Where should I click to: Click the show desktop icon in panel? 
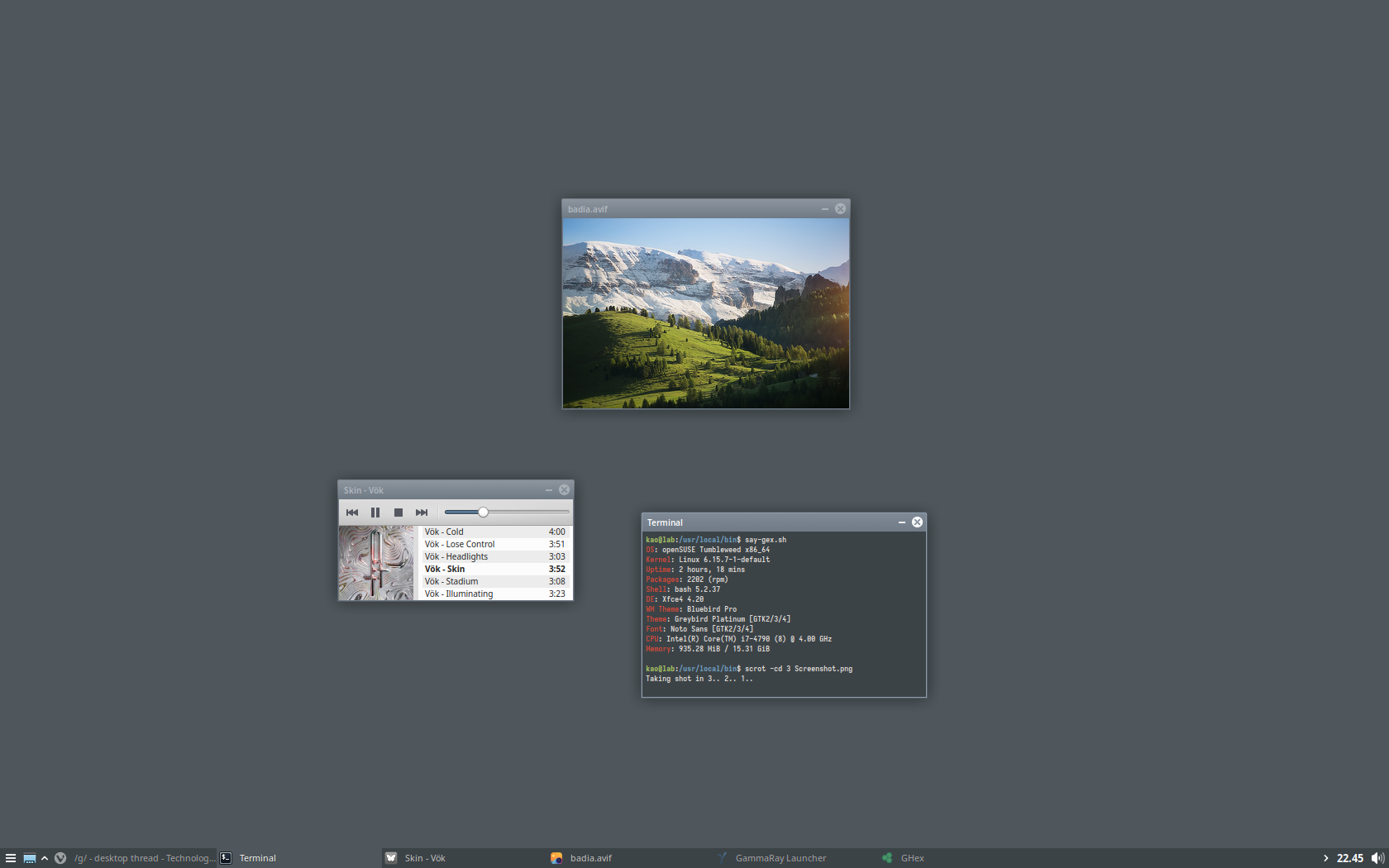pyautogui.click(x=30, y=858)
